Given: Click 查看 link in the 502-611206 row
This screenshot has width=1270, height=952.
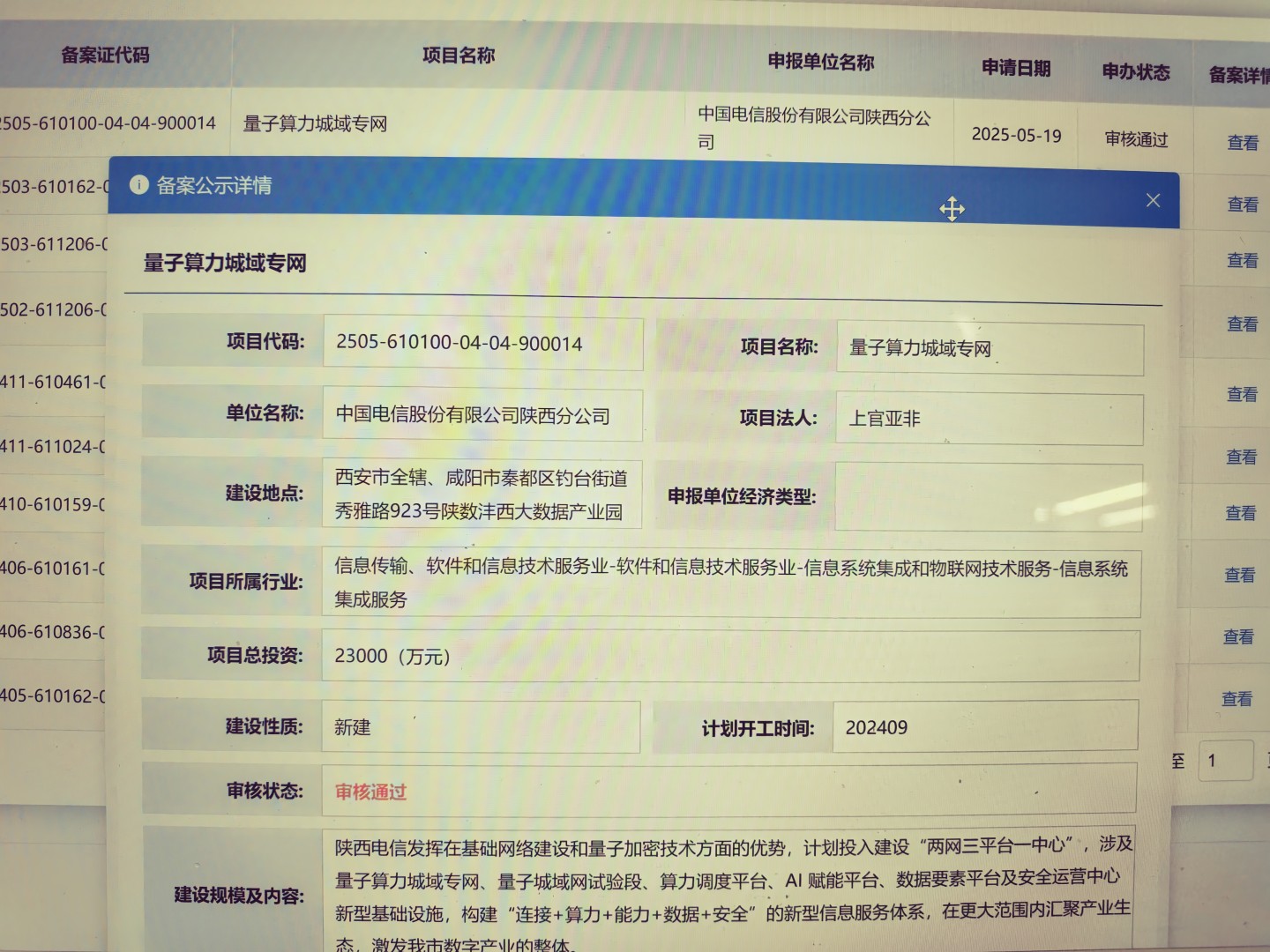Looking at the screenshot, I should 1242,324.
